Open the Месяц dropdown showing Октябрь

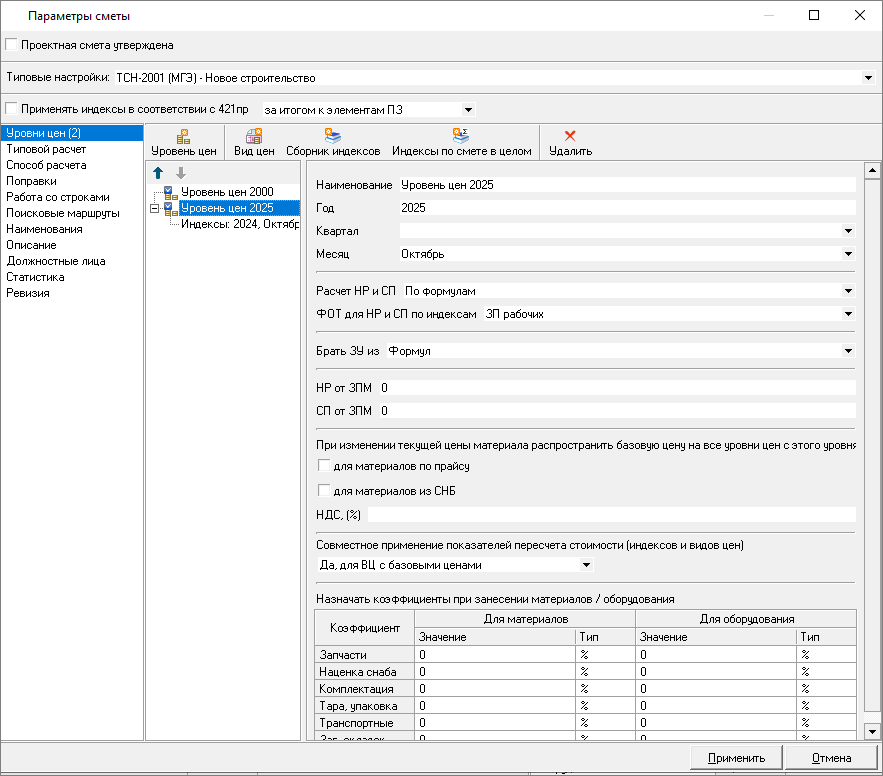coord(848,254)
